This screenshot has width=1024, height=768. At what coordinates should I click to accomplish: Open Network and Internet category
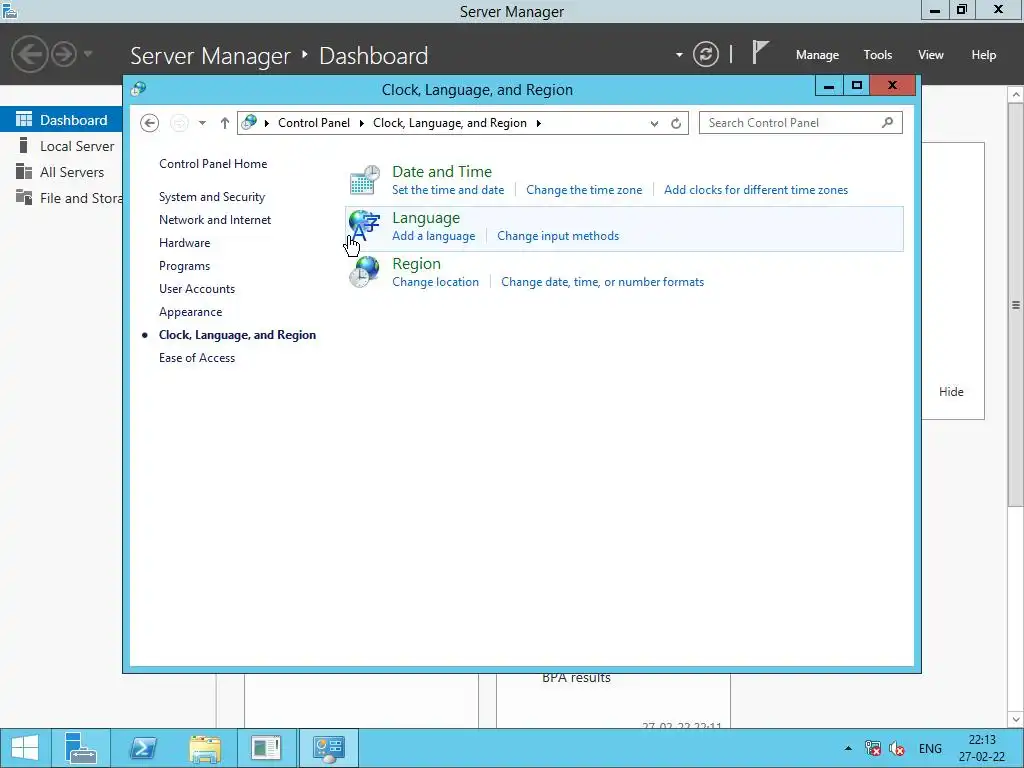[215, 220]
